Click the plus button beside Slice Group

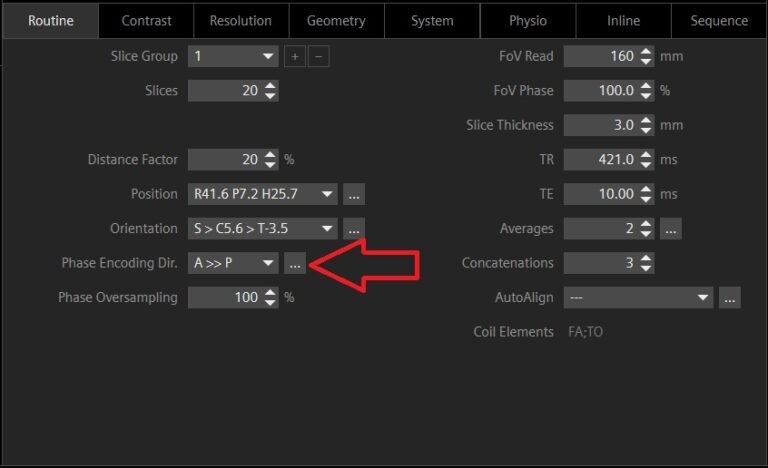coord(295,57)
